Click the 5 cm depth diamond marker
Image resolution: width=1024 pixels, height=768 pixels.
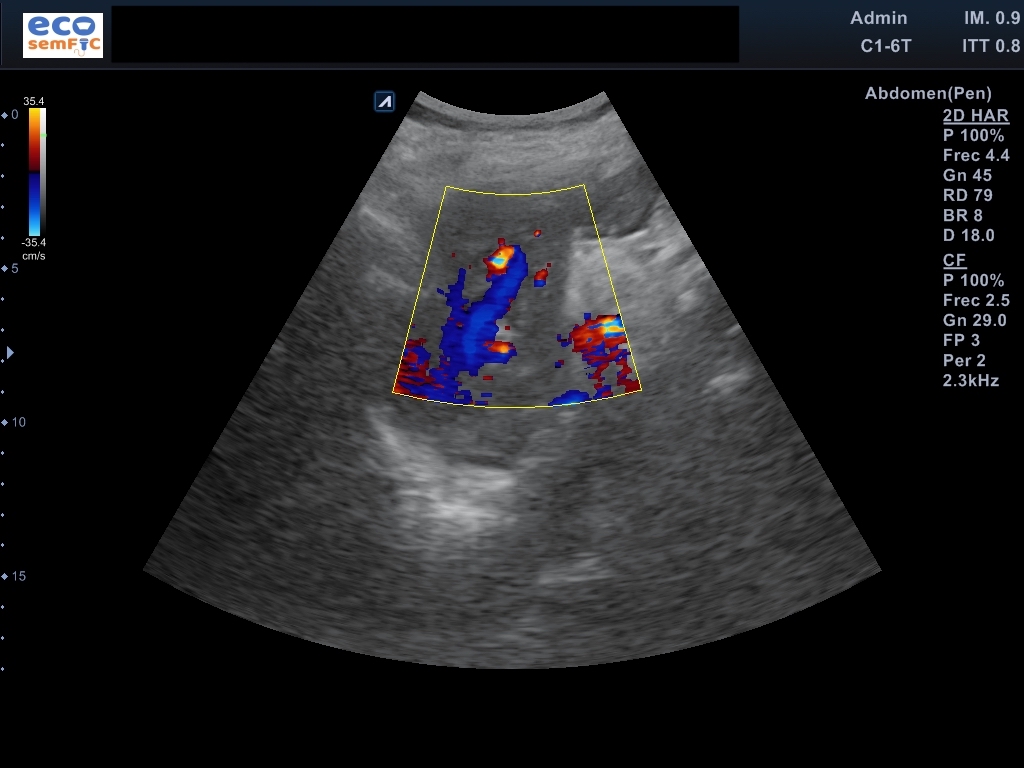coord(5,269)
